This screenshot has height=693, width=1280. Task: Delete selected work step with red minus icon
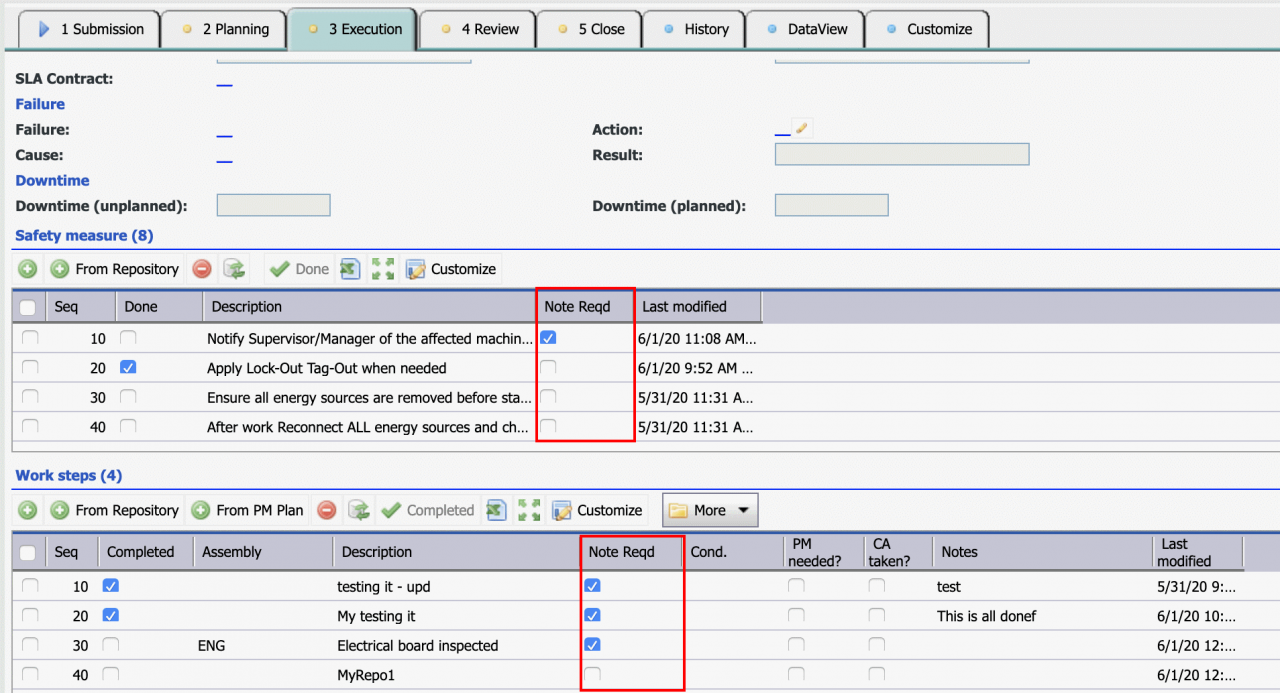pos(326,510)
